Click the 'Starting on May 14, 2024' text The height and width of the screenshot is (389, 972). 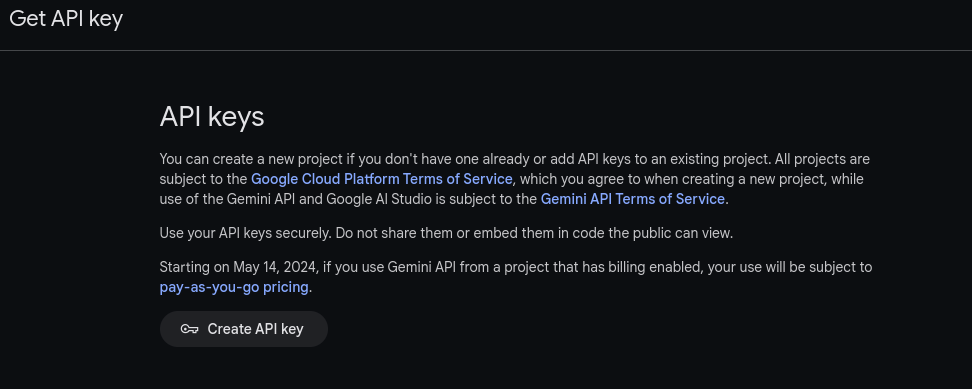(239, 267)
